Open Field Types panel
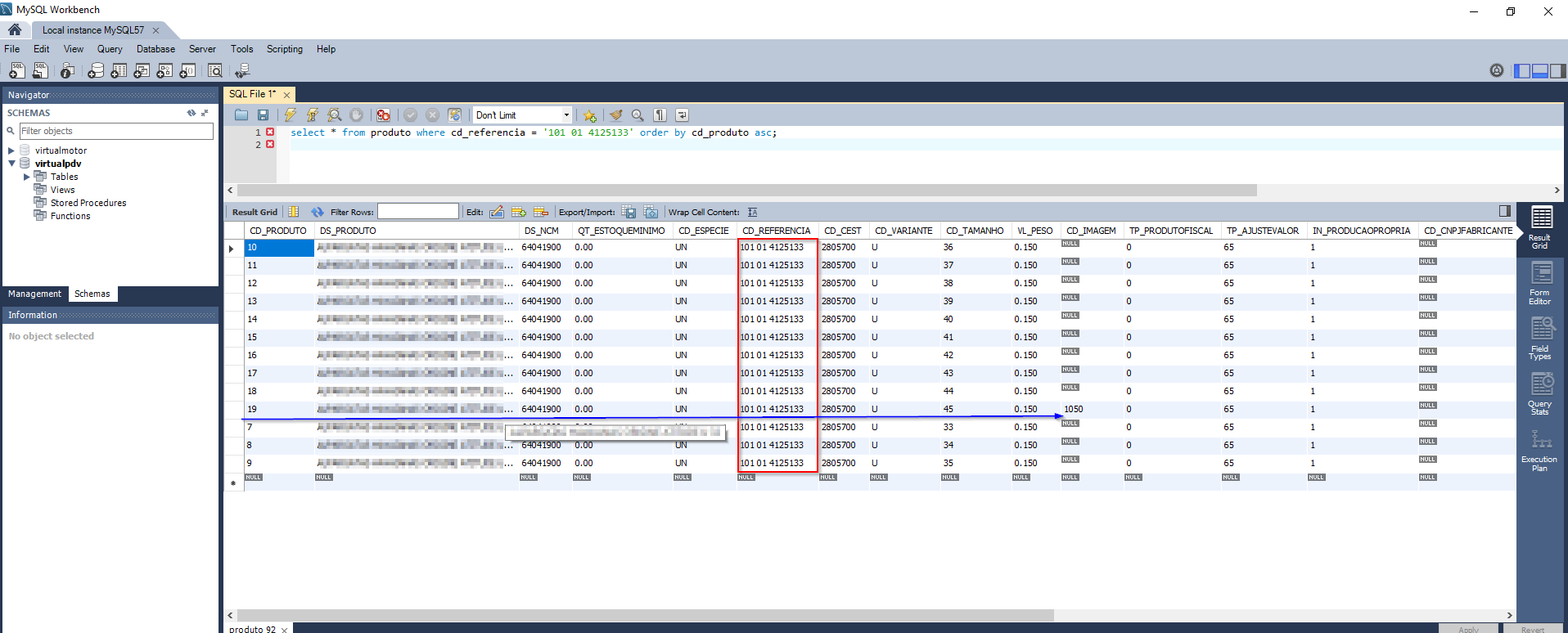1568x633 pixels. [x=1541, y=339]
